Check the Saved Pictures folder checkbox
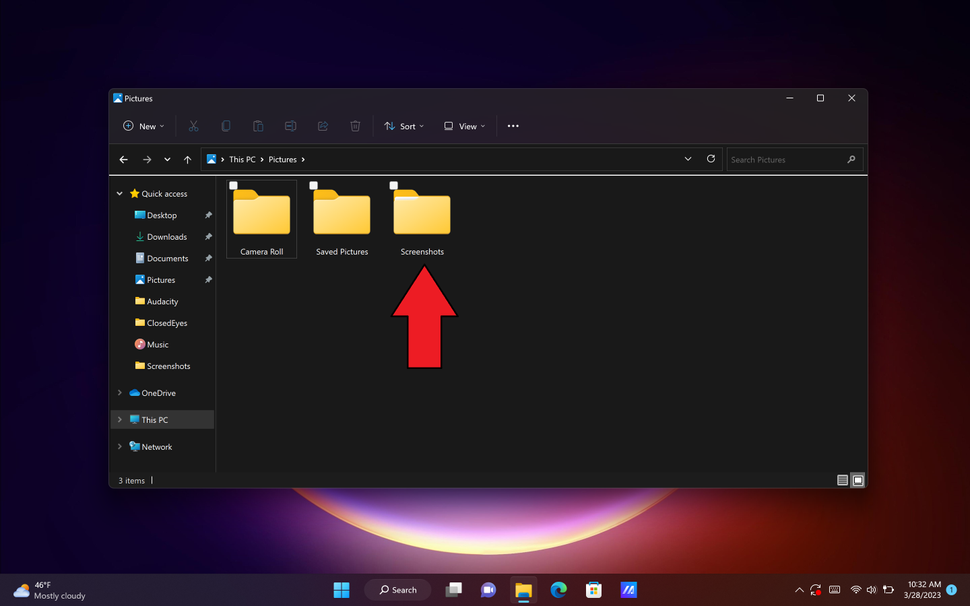This screenshot has height=606, width=970. [x=313, y=185]
